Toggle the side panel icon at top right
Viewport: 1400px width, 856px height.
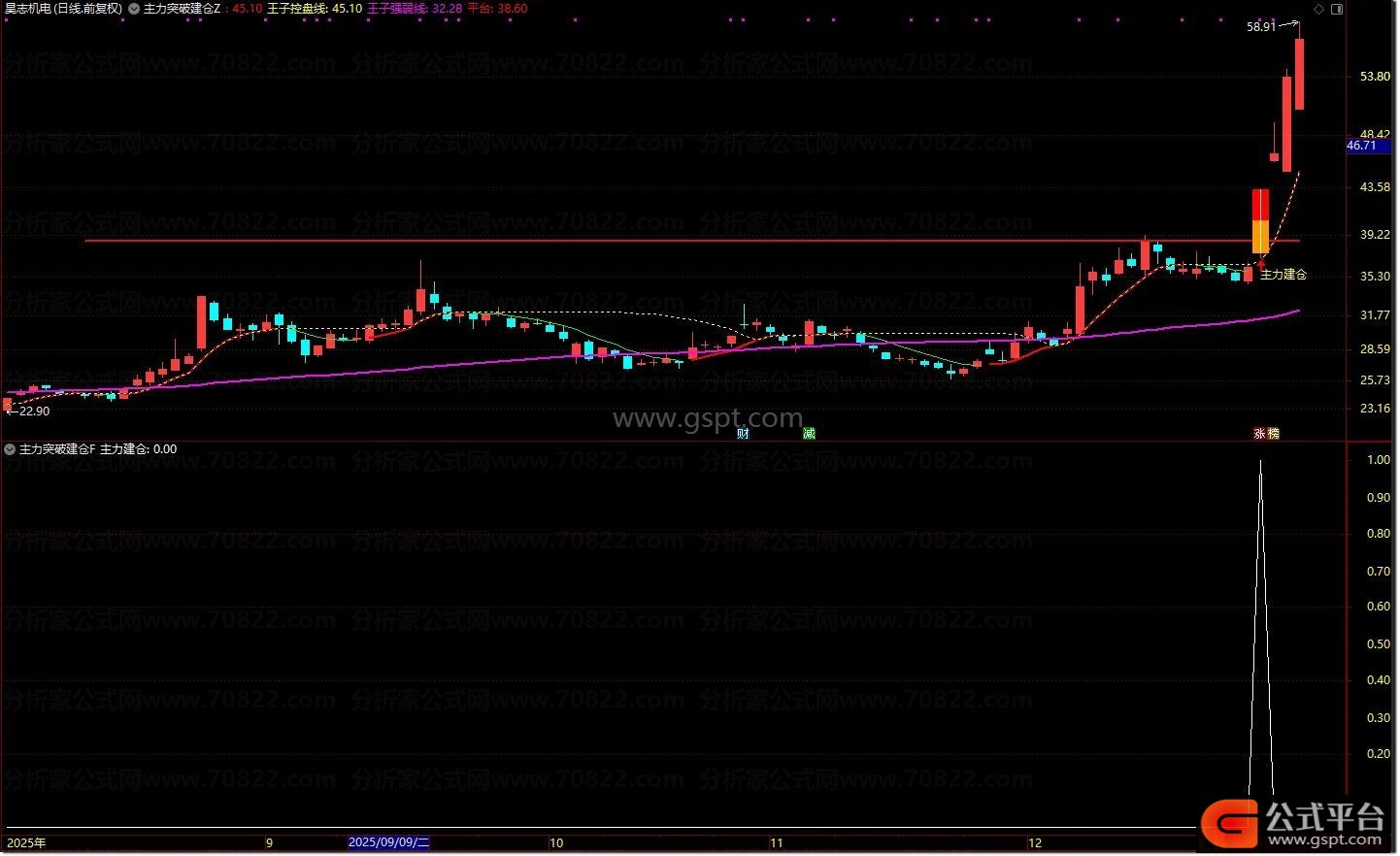point(1337,9)
